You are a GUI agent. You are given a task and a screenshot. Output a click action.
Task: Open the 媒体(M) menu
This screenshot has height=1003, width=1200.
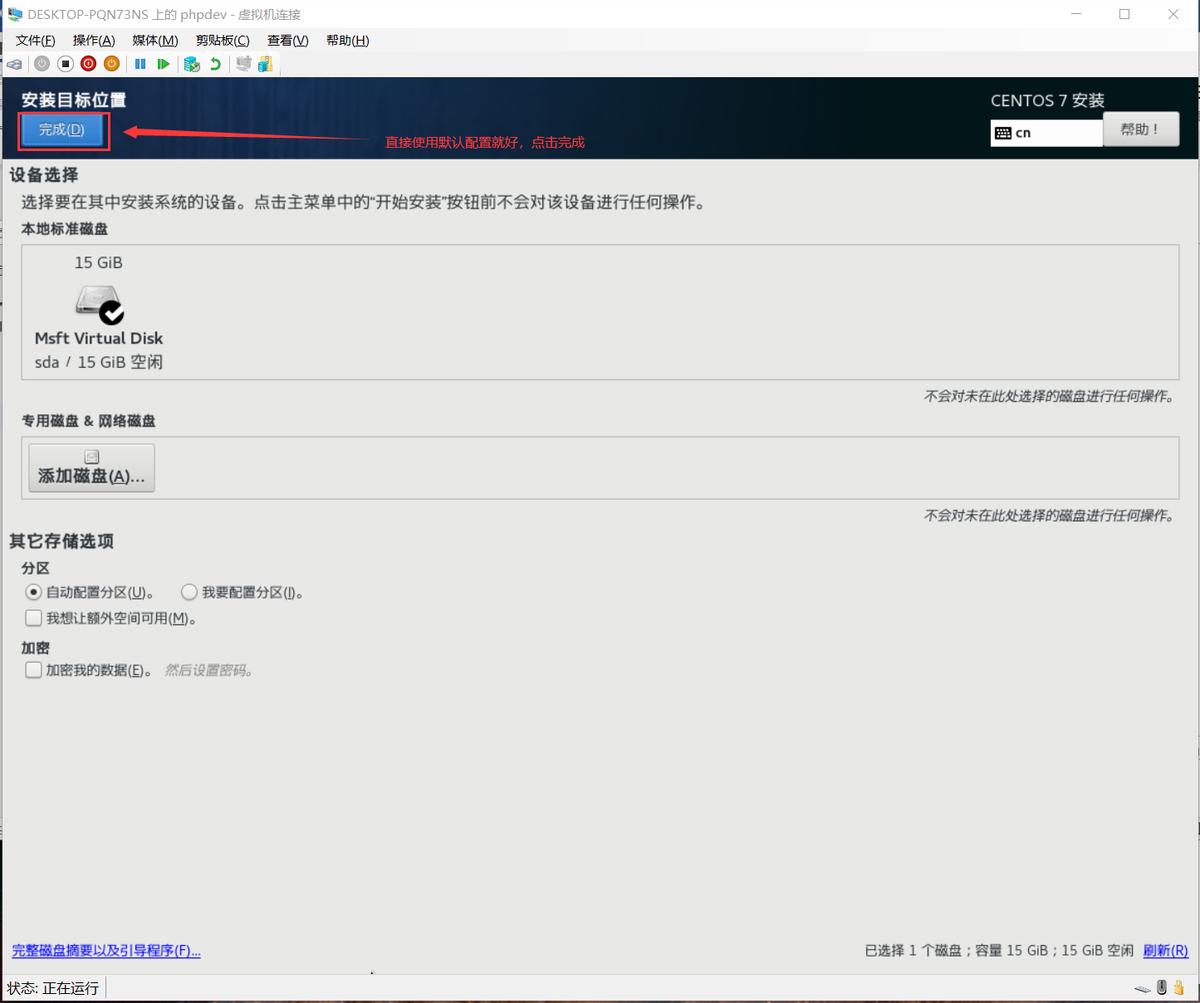click(x=154, y=40)
